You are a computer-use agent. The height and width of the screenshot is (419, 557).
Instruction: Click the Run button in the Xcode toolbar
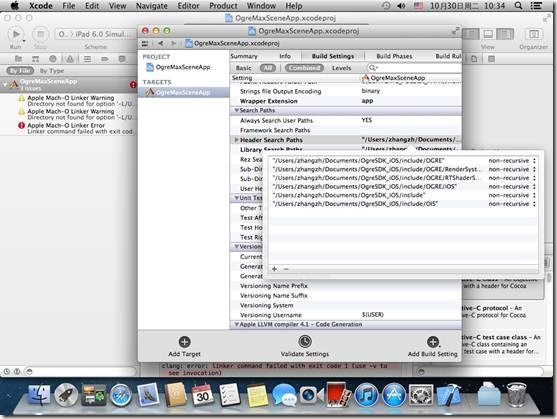click(16, 34)
